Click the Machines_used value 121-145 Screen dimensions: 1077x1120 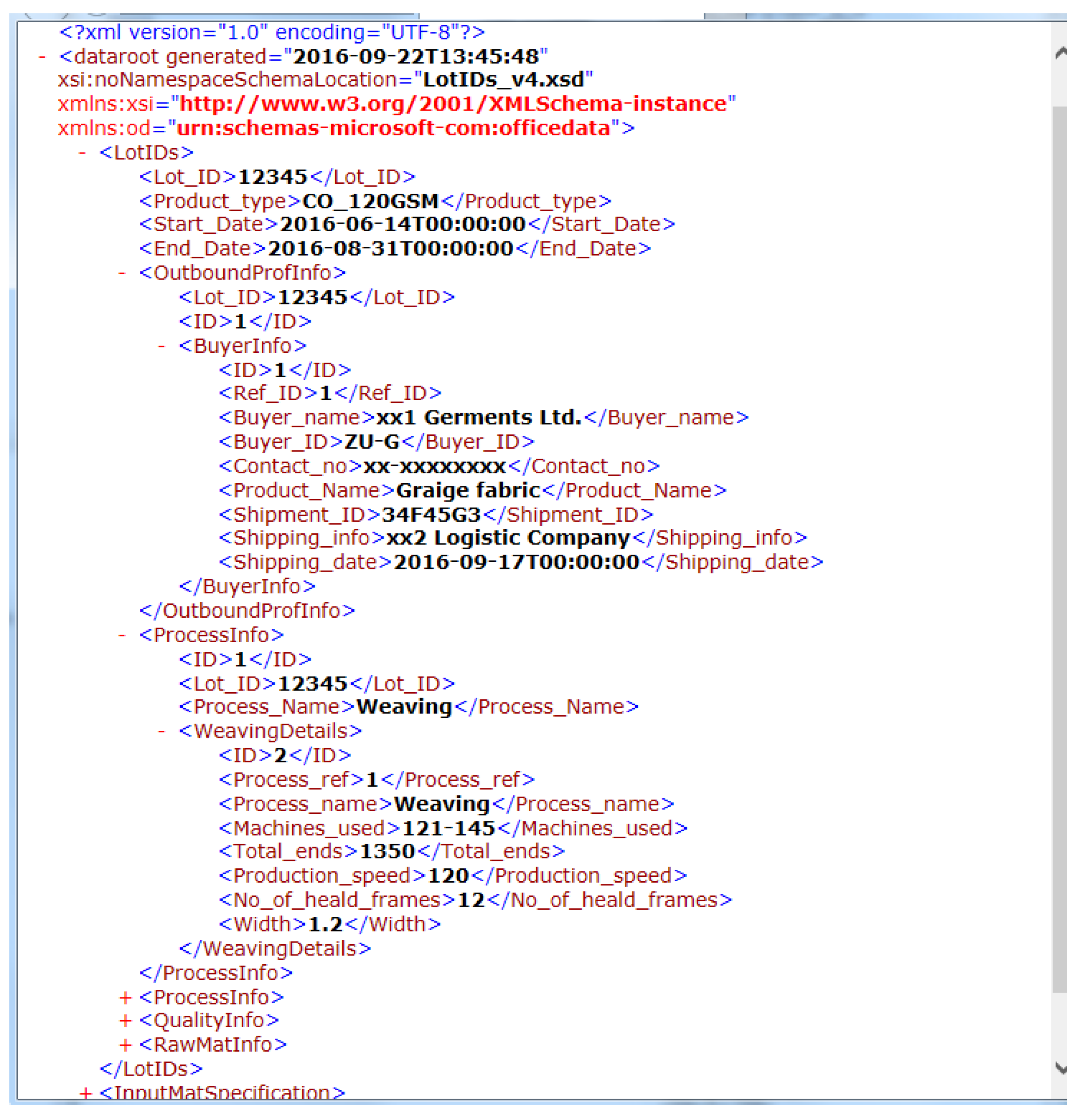[x=448, y=828]
